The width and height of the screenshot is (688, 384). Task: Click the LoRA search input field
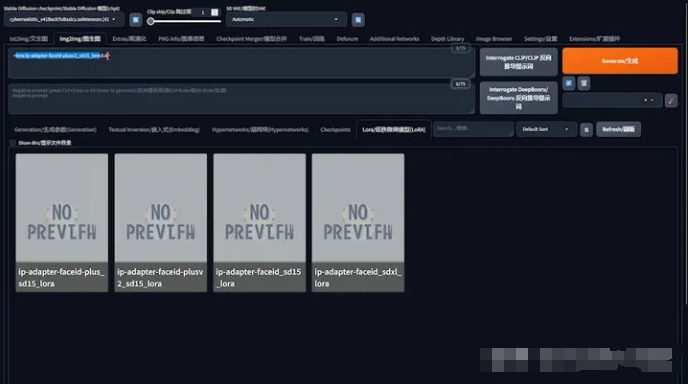point(473,129)
